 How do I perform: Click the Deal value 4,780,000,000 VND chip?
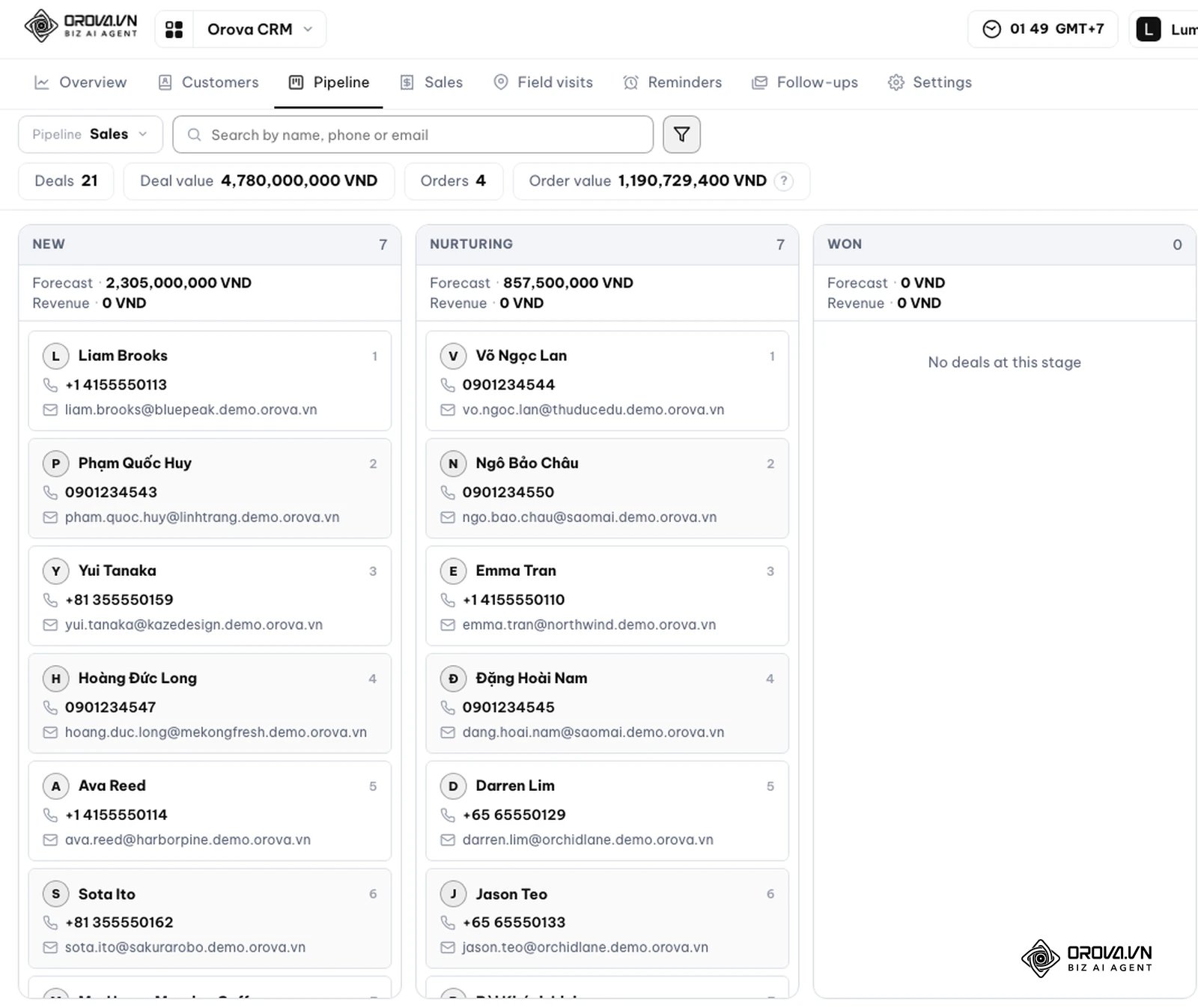tap(259, 180)
